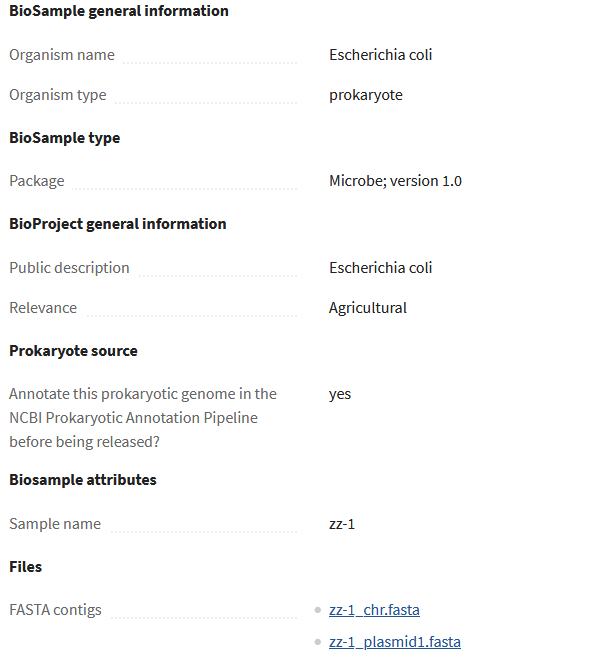Viewport: 589px width, 665px height.
Task: Click the Microbe; version 1.0 package value
Action: (395, 181)
